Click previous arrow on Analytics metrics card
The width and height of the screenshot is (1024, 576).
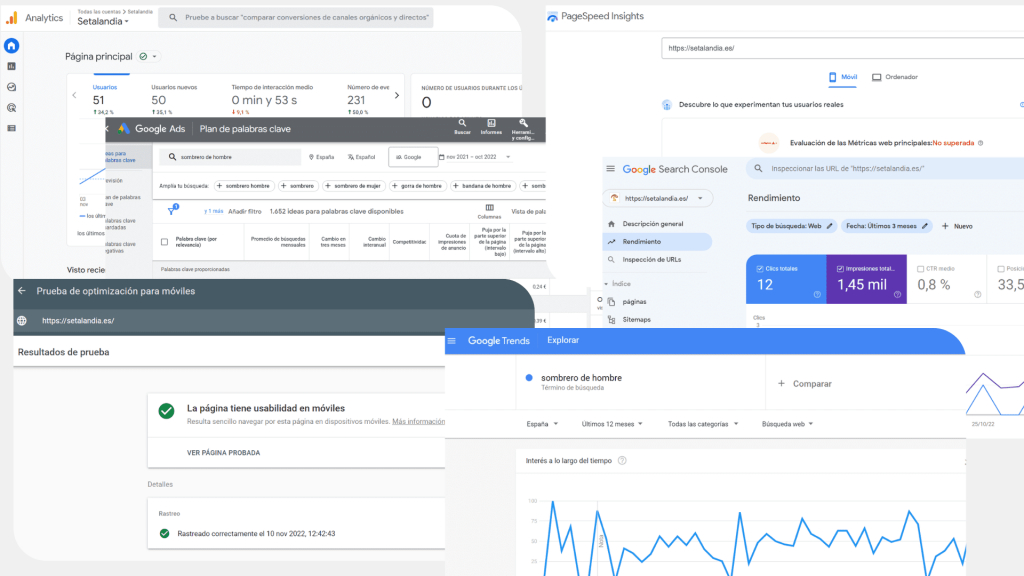[74, 95]
